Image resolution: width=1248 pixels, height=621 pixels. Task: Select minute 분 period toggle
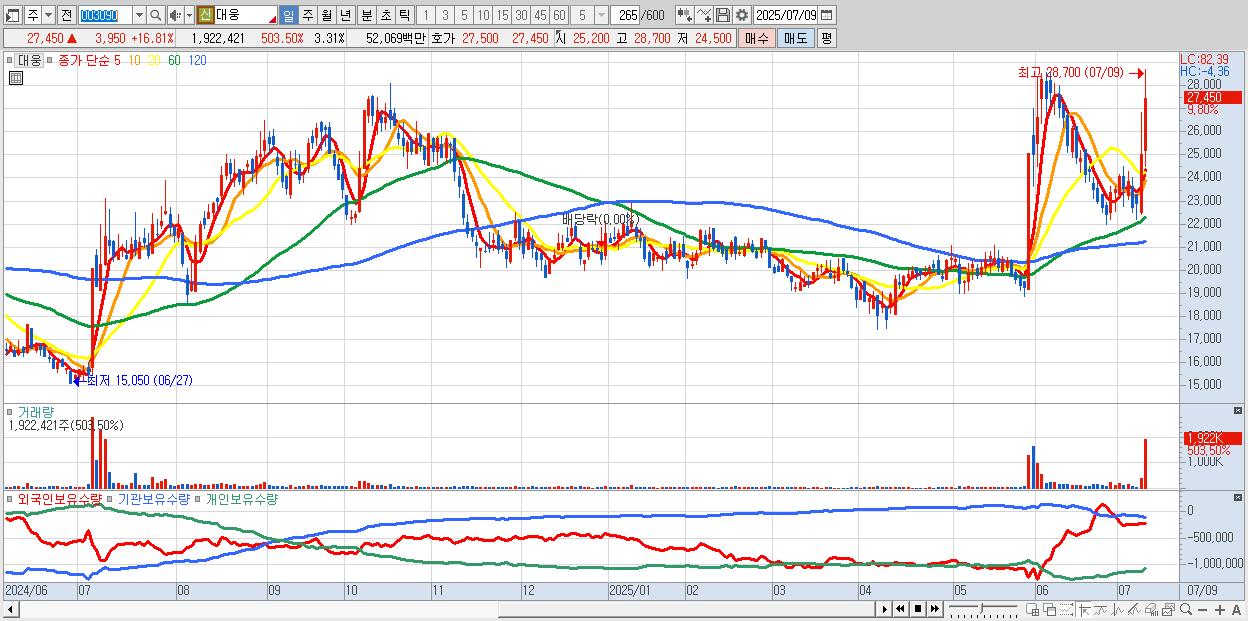coord(366,15)
